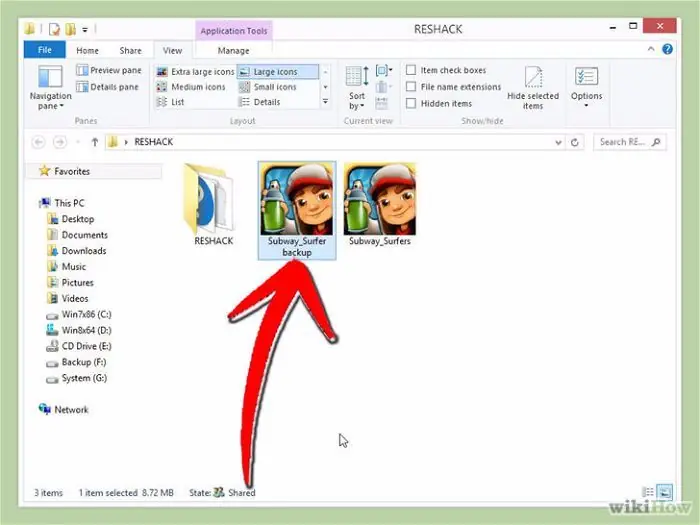The height and width of the screenshot is (525, 700).
Task: Collapse the ribbon with the chevron
Action: 651,49
